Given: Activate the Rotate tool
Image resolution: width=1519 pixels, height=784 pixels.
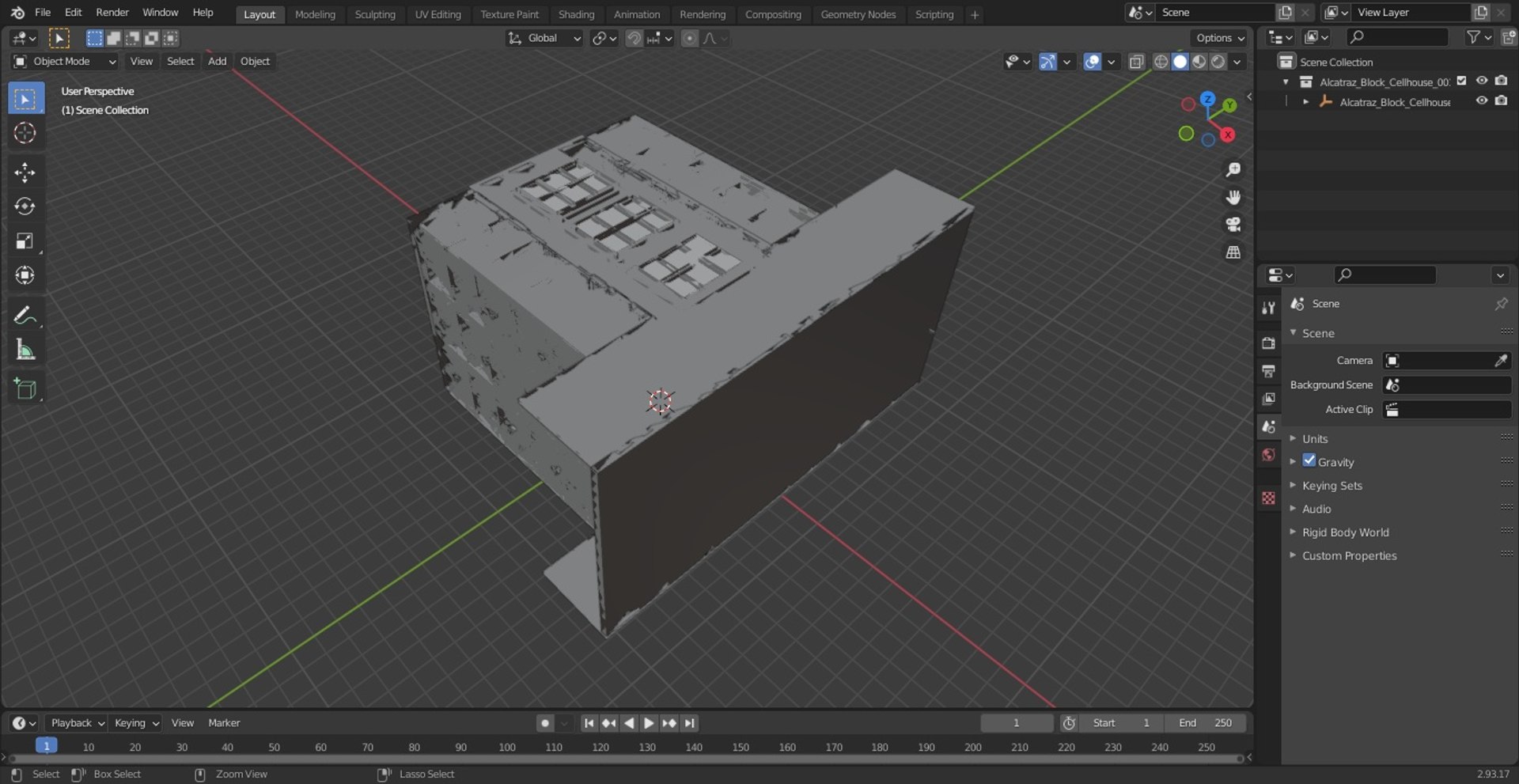Looking at the screenshot, I should click(25, 206).
